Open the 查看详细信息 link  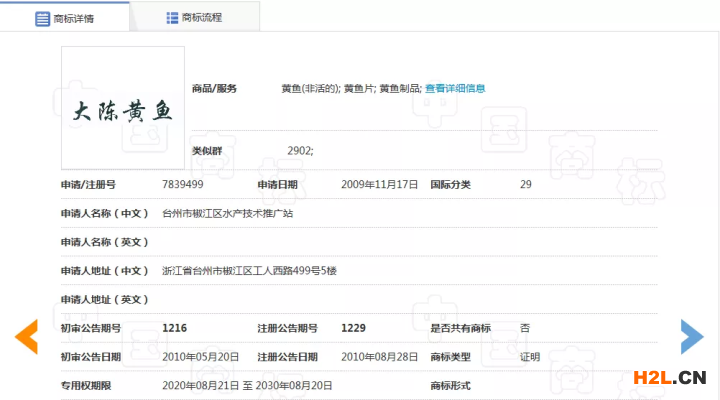(x=455, y=88)
